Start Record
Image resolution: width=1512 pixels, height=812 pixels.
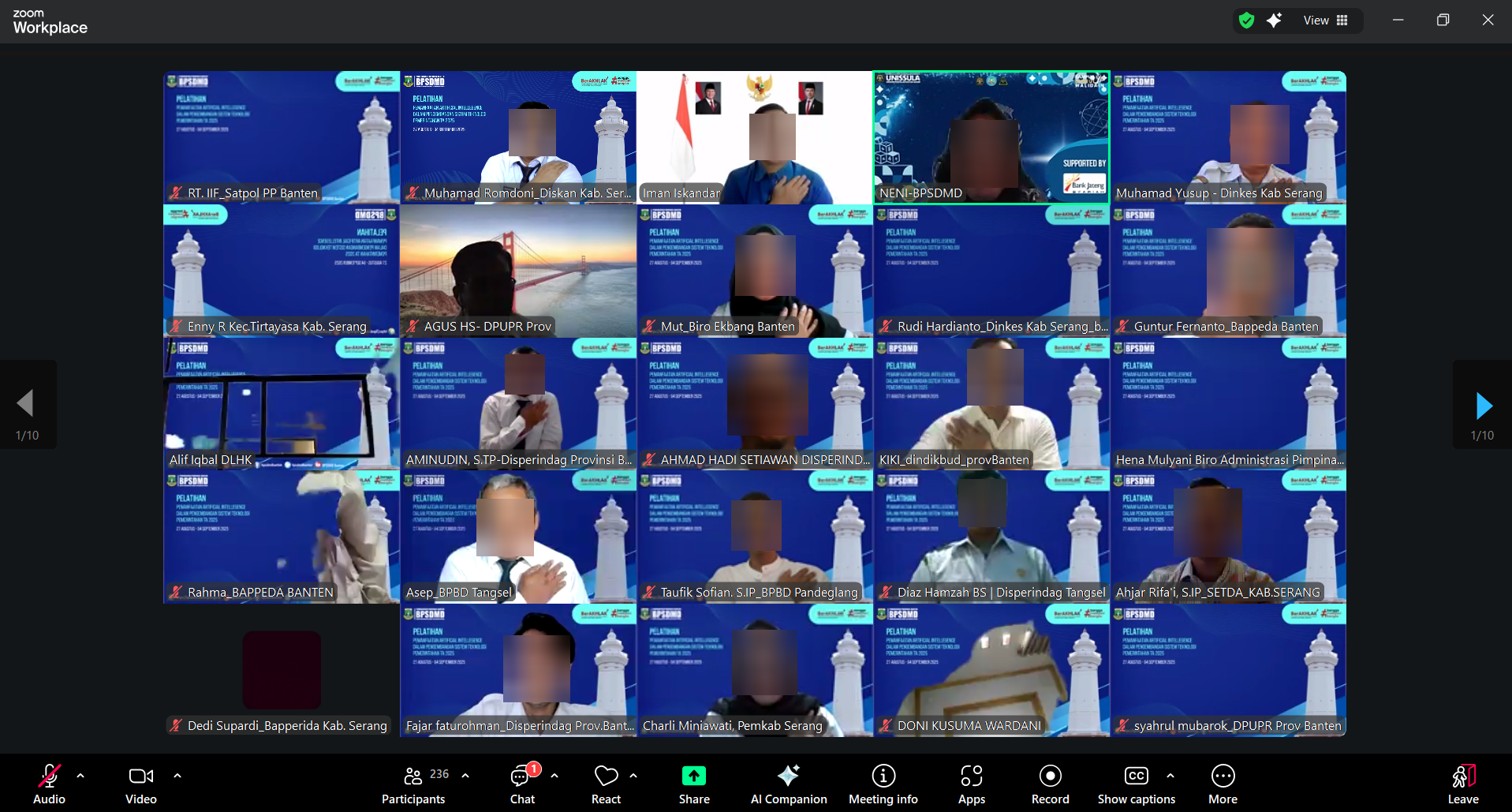pos(1051,784)
